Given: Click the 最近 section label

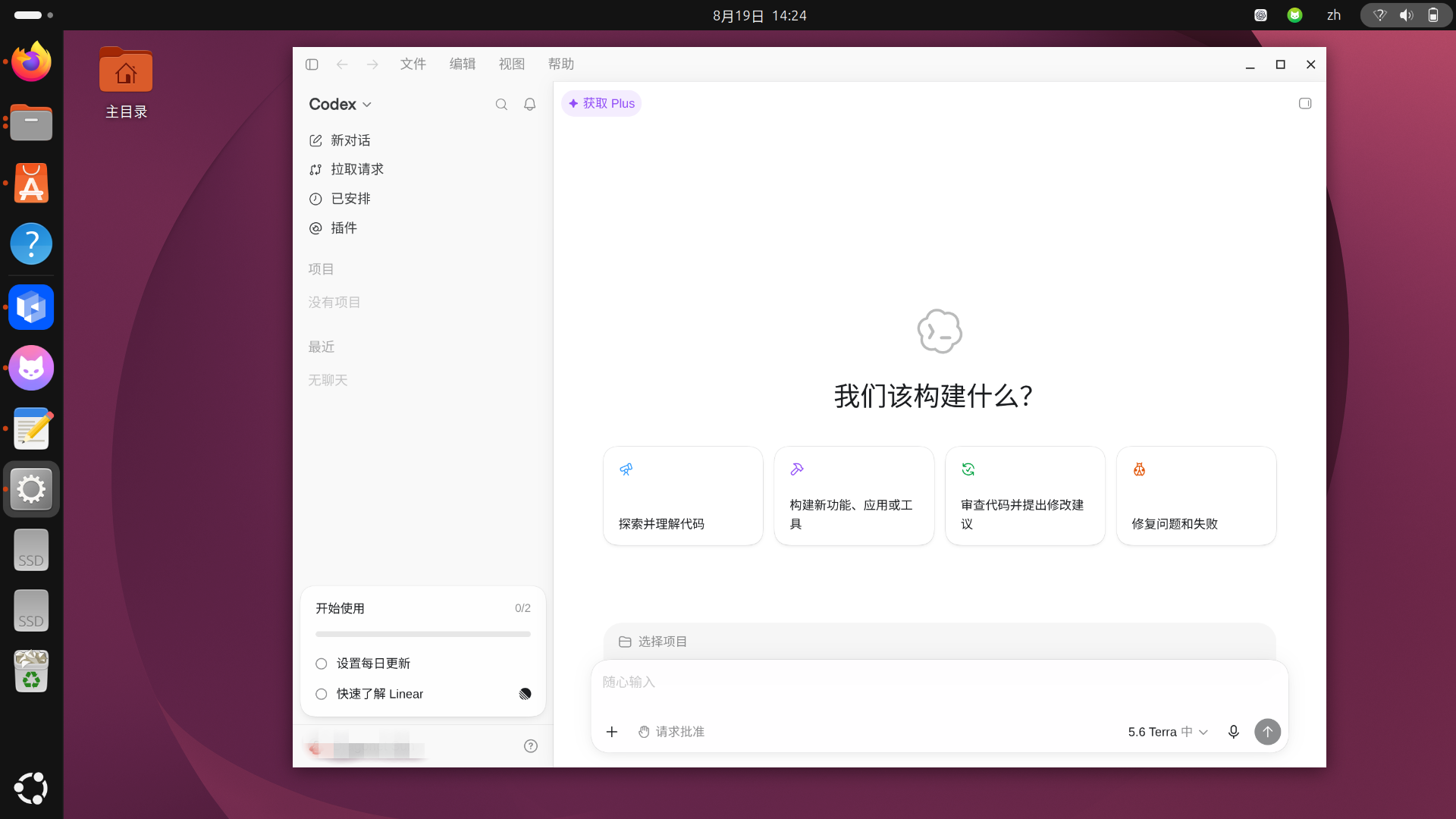Looking at the screenshot, I should 321,347.
